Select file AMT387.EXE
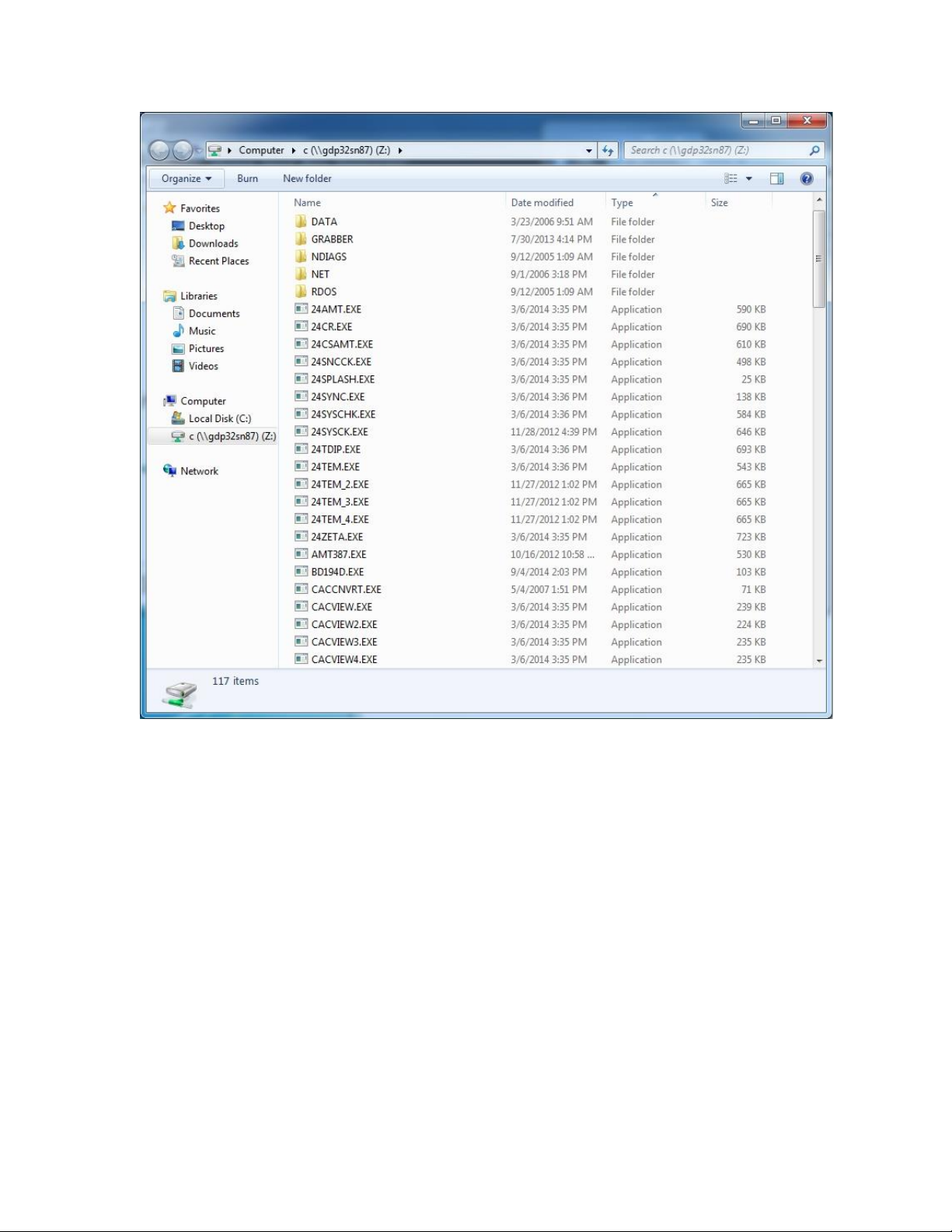This screenshot has height=1232, width=952. 339,554
